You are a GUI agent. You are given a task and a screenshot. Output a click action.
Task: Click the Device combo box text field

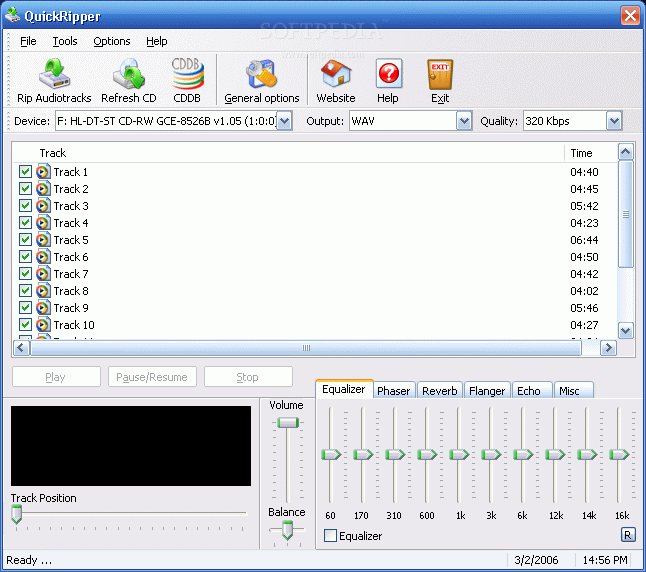coord(166,121)
